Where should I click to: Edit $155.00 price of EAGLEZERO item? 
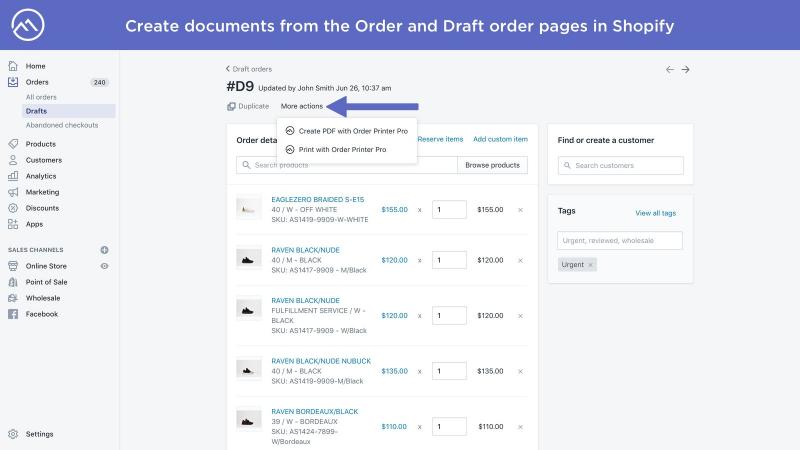pos(394,210)
